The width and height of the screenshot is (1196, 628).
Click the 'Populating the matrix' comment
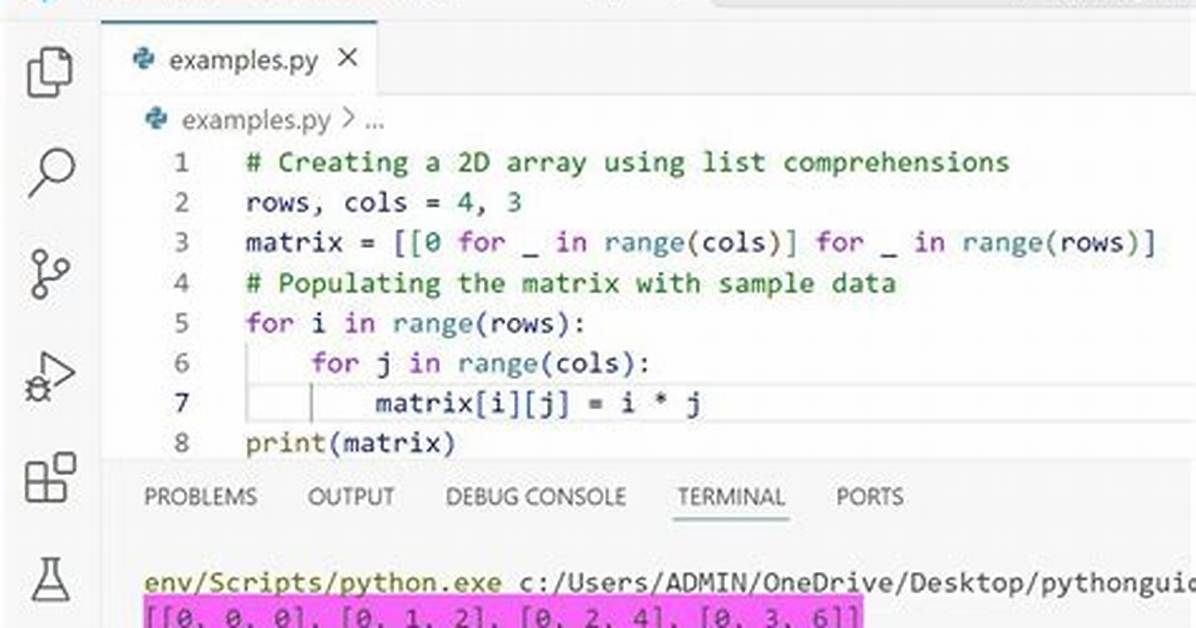tap(571, 284)
